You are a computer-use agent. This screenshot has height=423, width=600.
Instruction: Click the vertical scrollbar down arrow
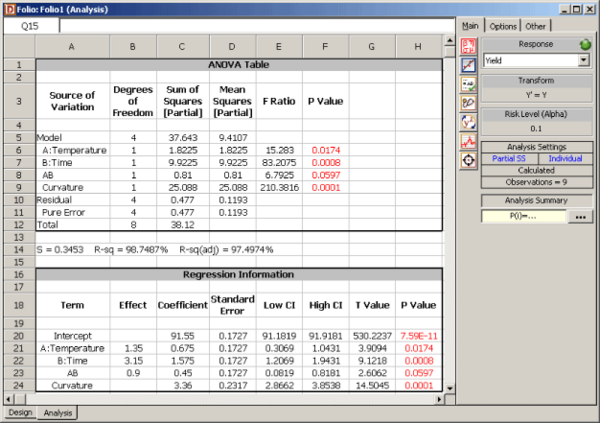pos(450,388)
